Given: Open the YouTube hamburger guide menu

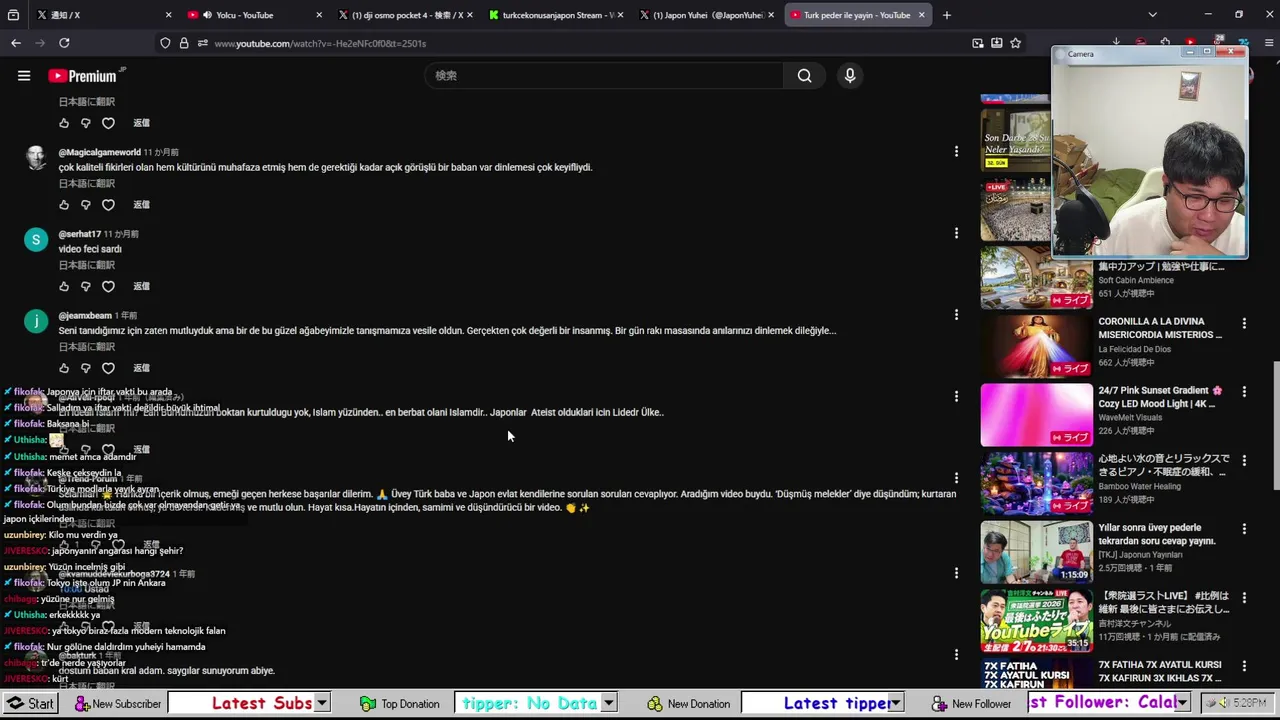Looking at the screenshot, I should pos(24,76).
